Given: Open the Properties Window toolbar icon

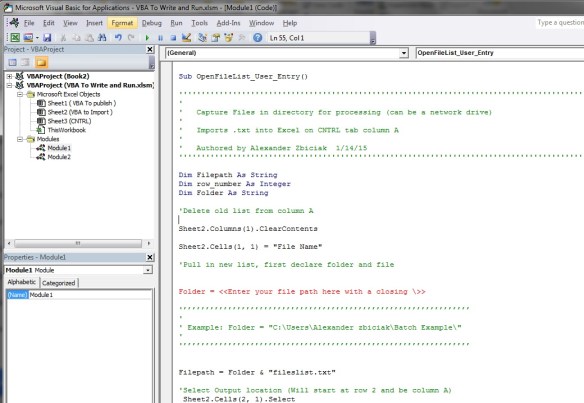Looking at the screenshot, I should coord(216,38).
